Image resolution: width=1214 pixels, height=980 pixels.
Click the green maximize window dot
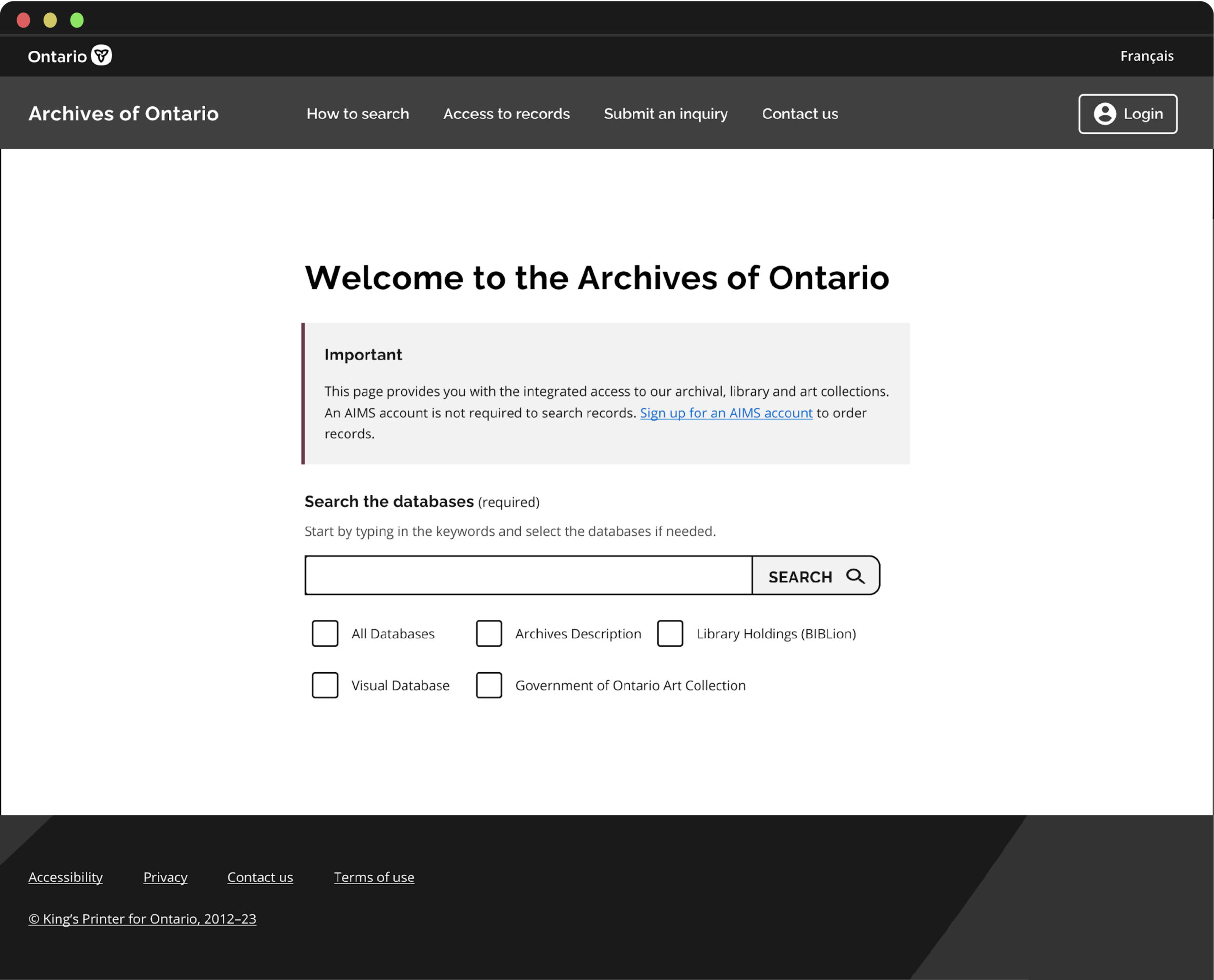click(x=77, y=20)
